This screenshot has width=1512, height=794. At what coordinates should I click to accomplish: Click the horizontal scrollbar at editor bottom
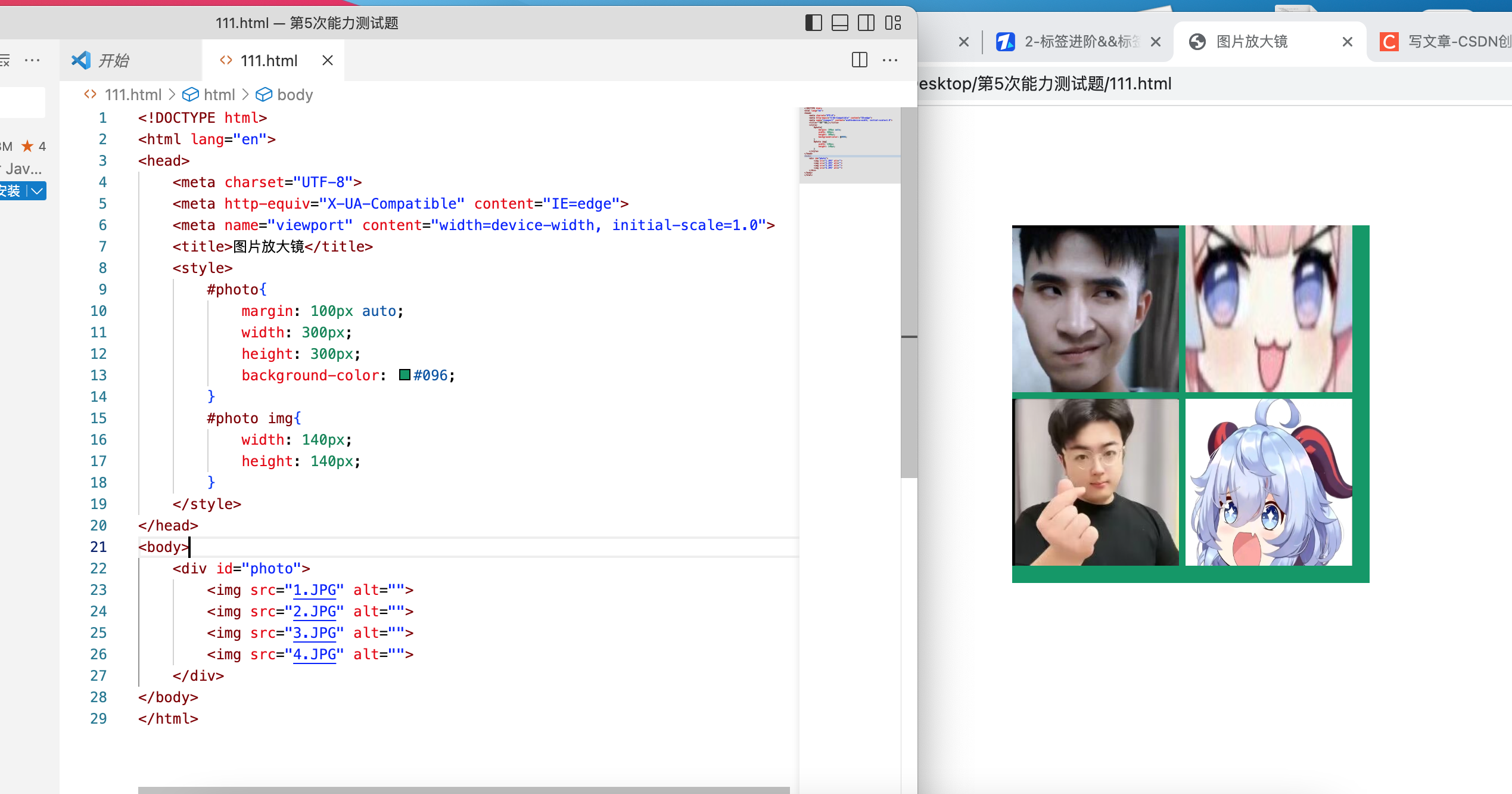(x=463, y=790)
